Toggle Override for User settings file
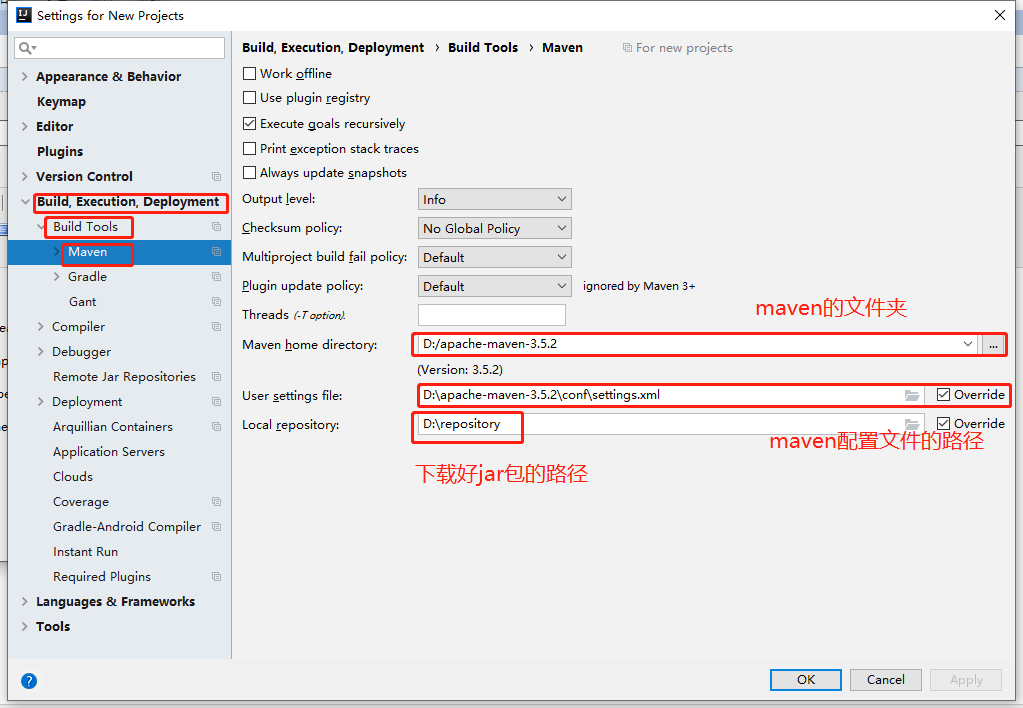This screenshot has height=708, width=1023. (x=943, y=395)
